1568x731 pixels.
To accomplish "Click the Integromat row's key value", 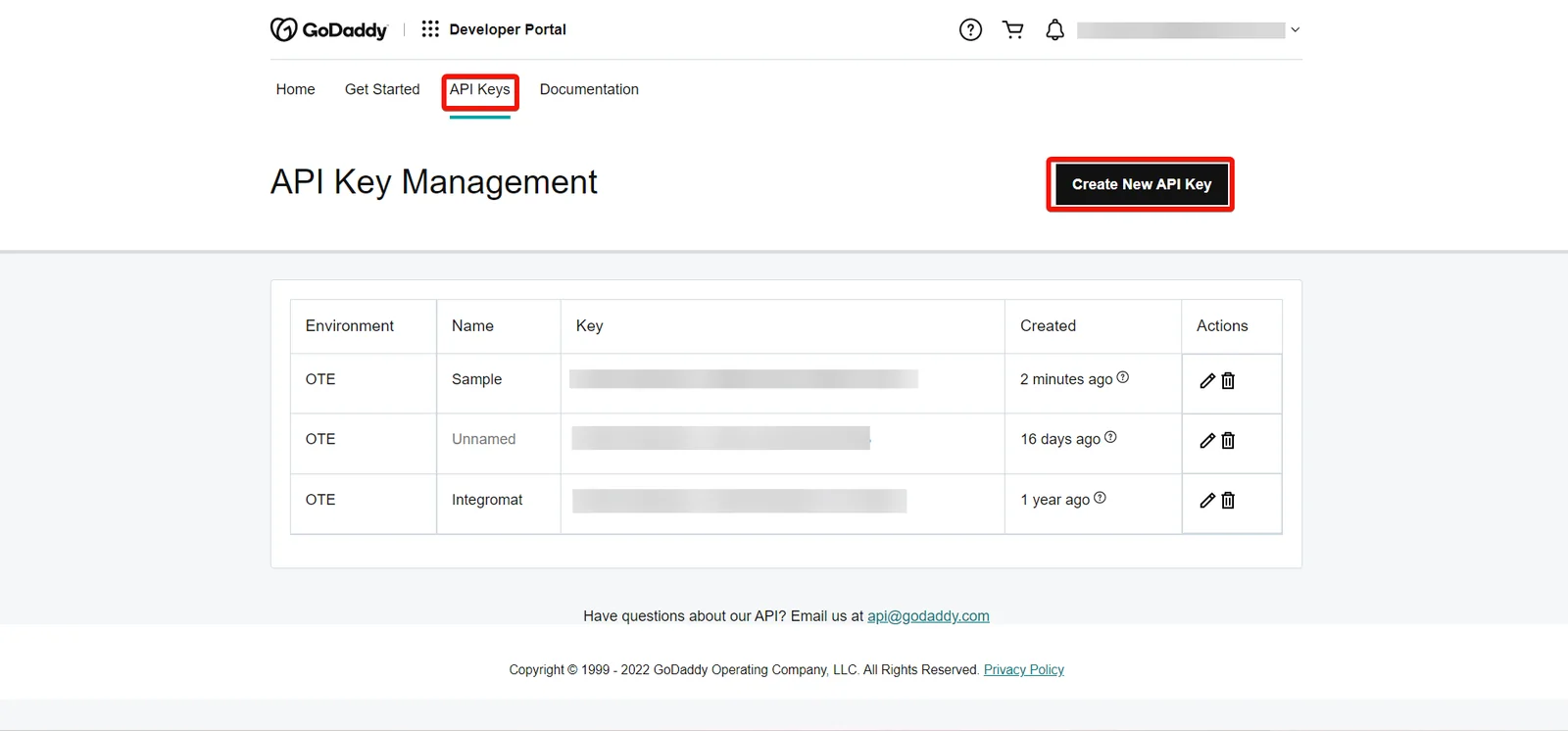I will [740, 501].
